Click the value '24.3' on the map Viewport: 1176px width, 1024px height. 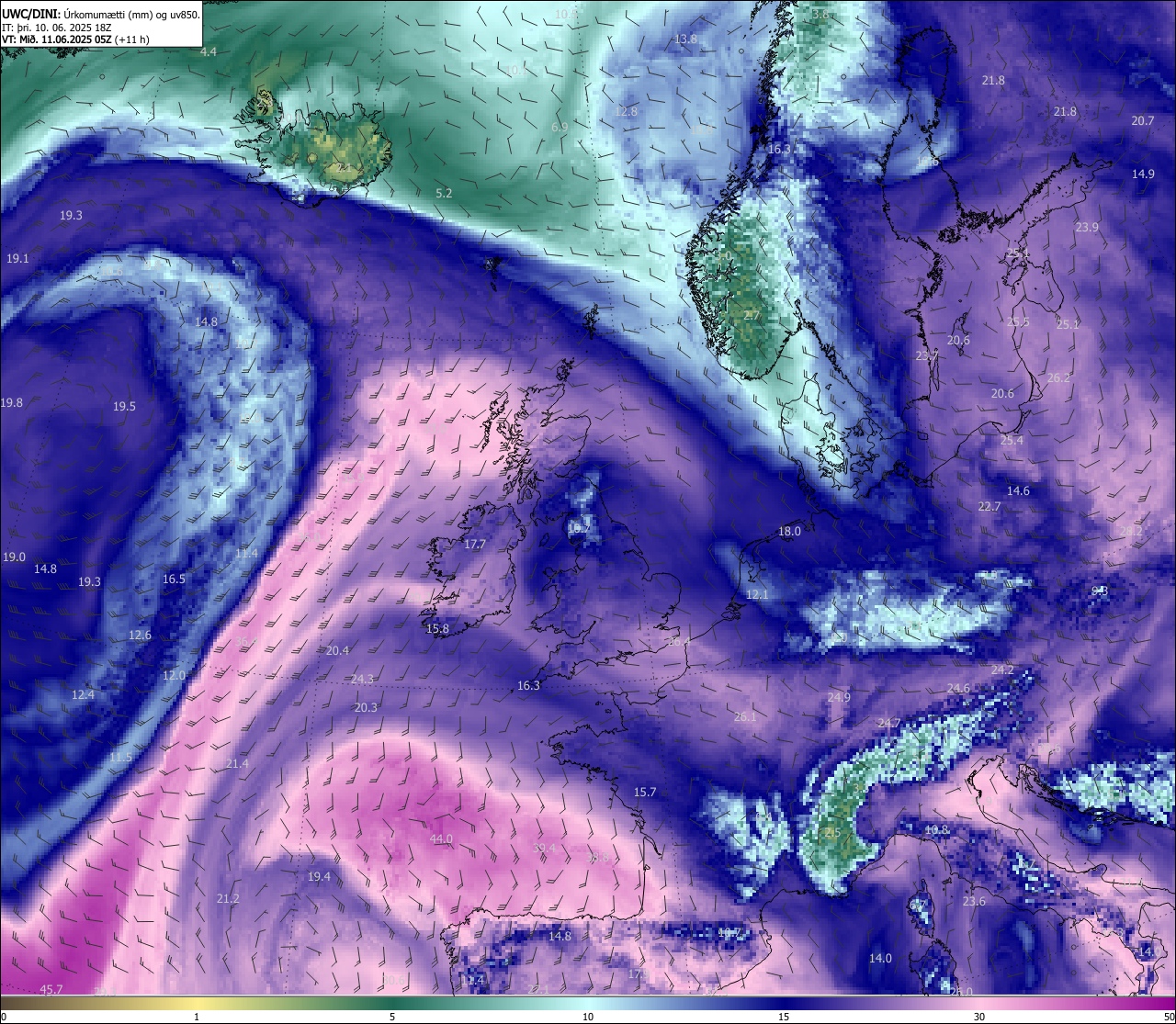click(x=362, y=680)
